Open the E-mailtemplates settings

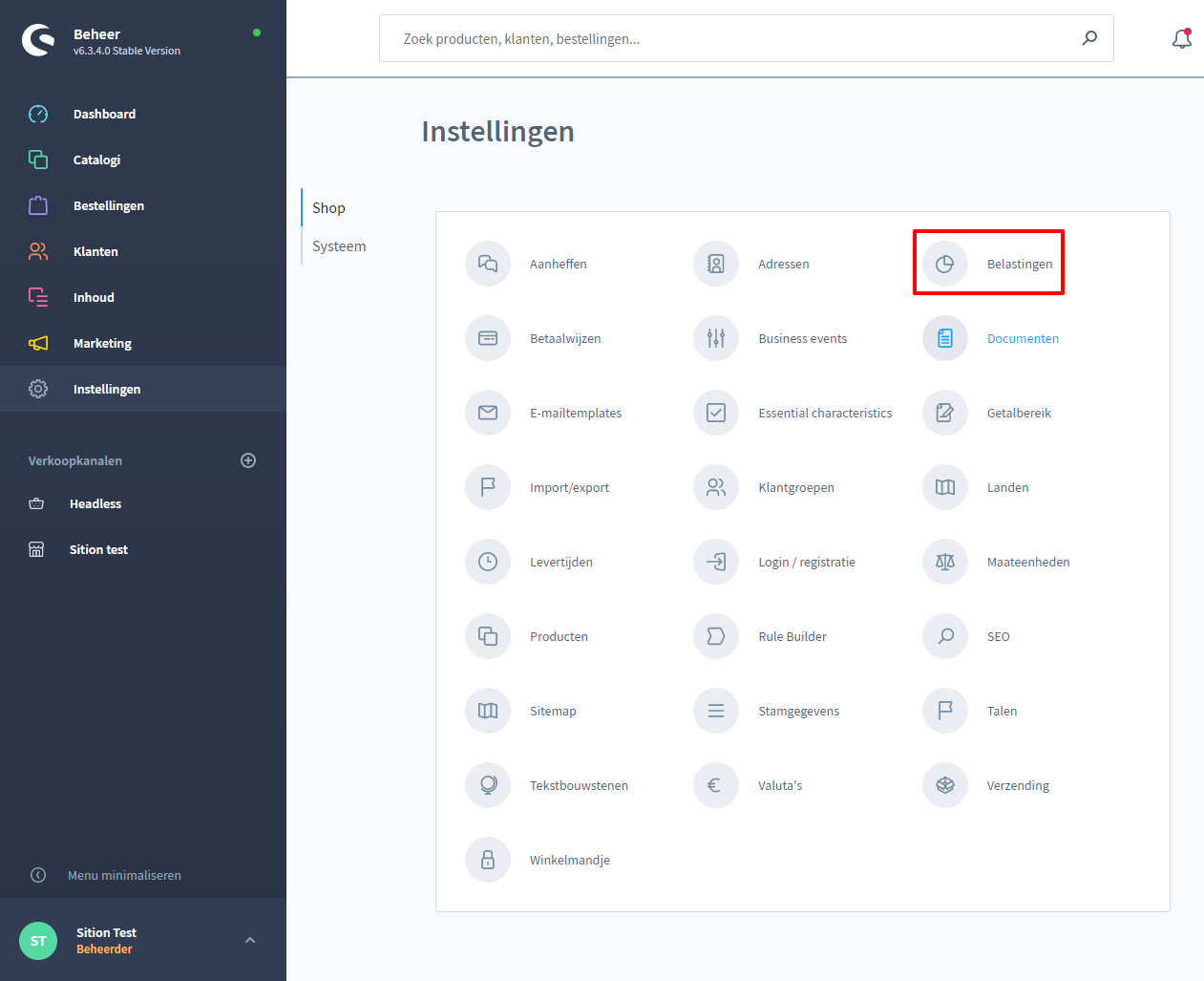point(575,413)
